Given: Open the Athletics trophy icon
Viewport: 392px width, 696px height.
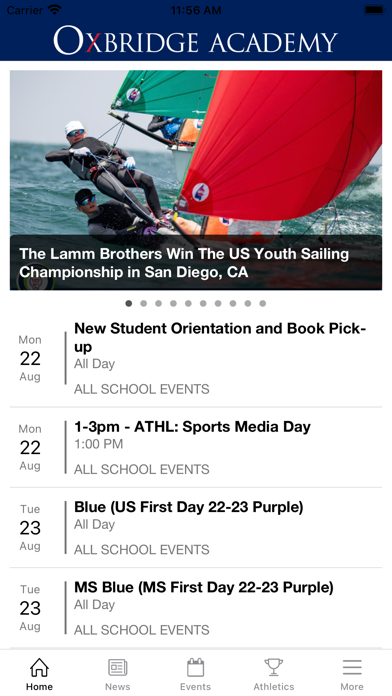Looking at the screenshot, I should pos(274,667).
